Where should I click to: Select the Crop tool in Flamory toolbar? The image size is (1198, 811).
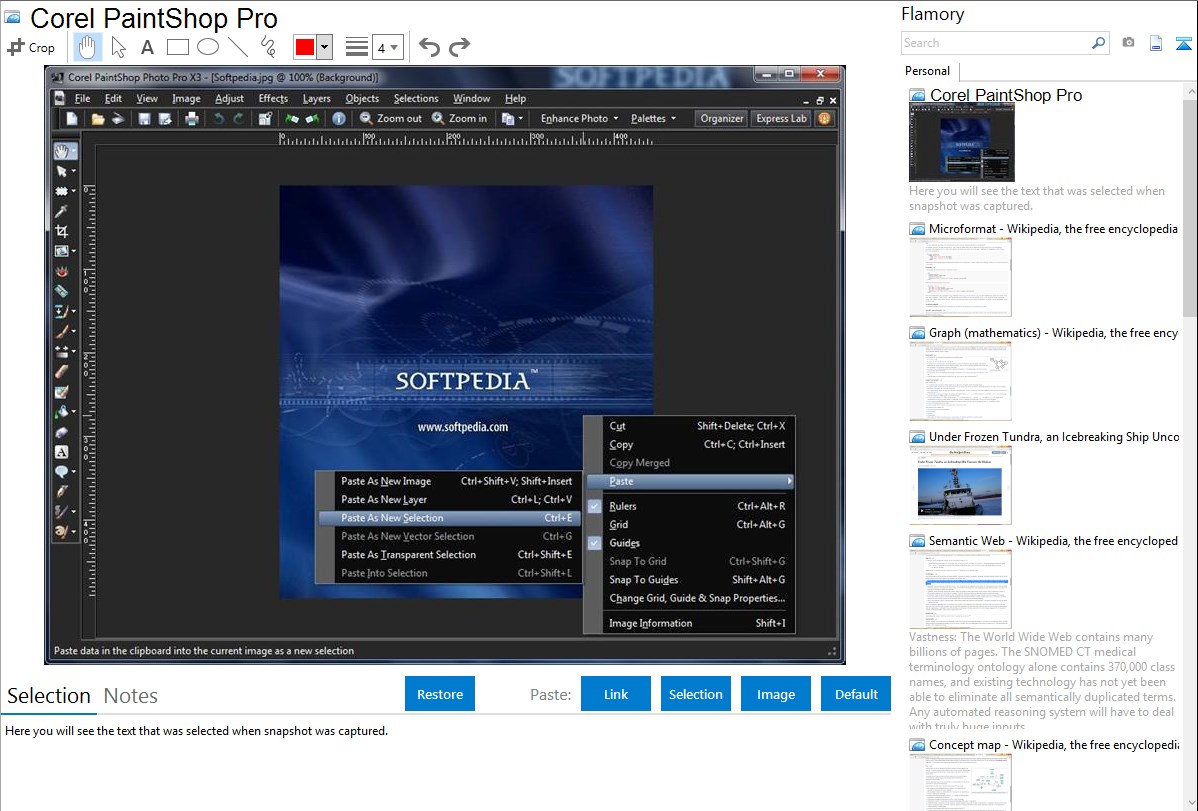pyautogui.click(x=31, y=47)
